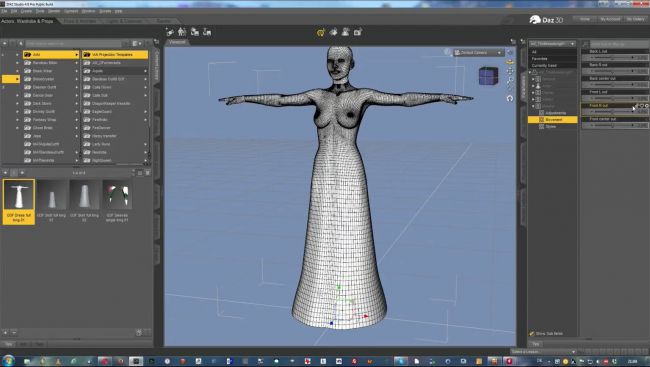Viewport: 650px width, 367px height.
Task: Open the node selection dropdown in Parameters pane
Action: [x=553, y=44]
